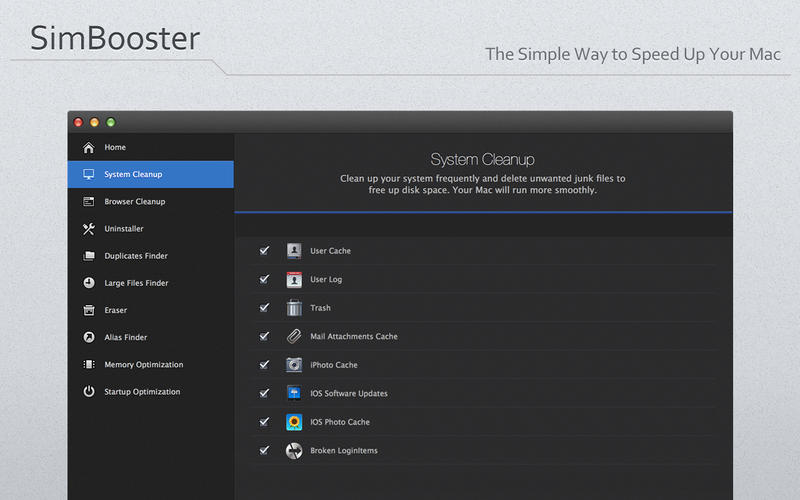
Task: Open Startup Optimization label
Action: (x=142, y=392)
